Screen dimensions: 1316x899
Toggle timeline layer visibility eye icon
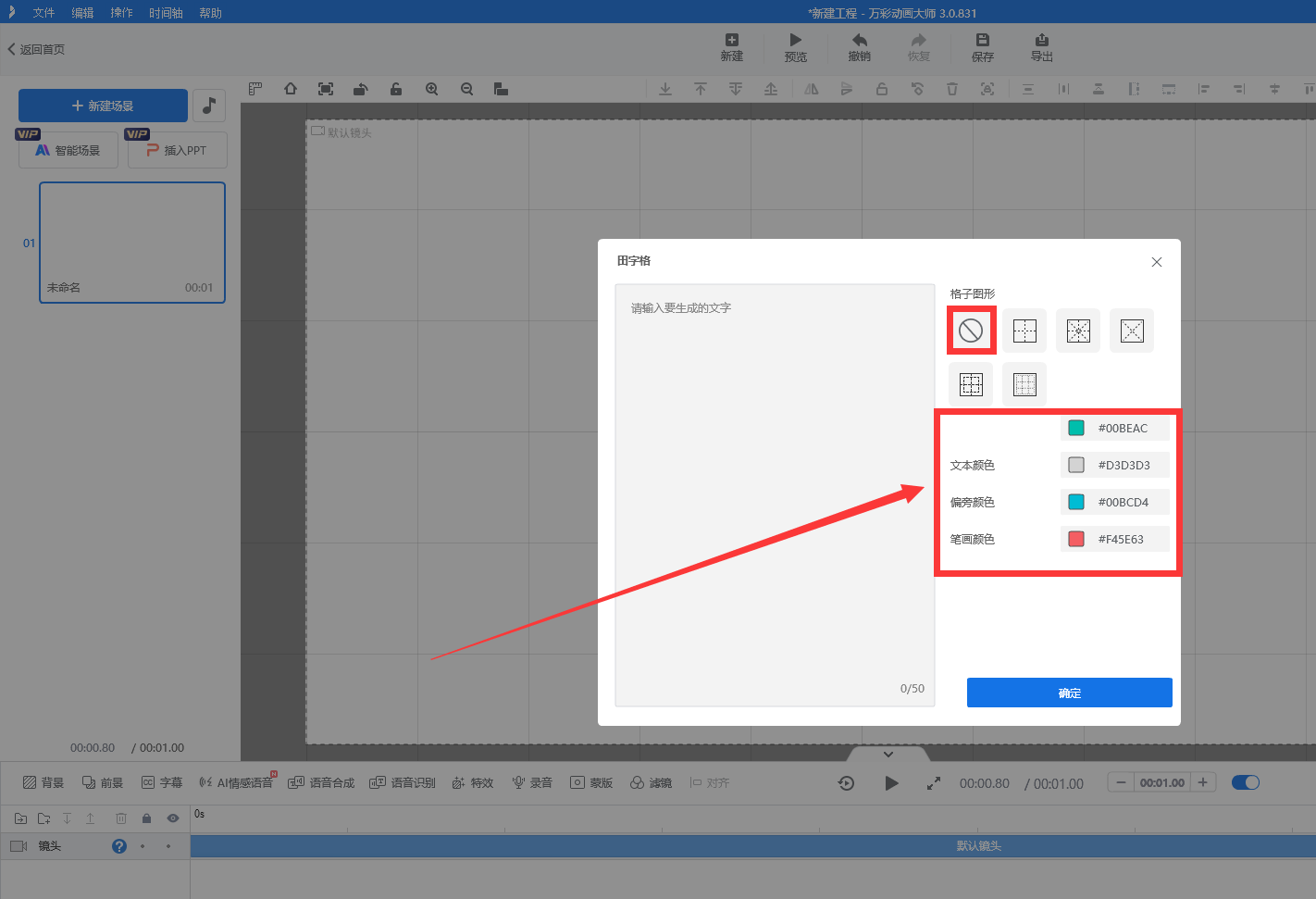click(172, 818)
